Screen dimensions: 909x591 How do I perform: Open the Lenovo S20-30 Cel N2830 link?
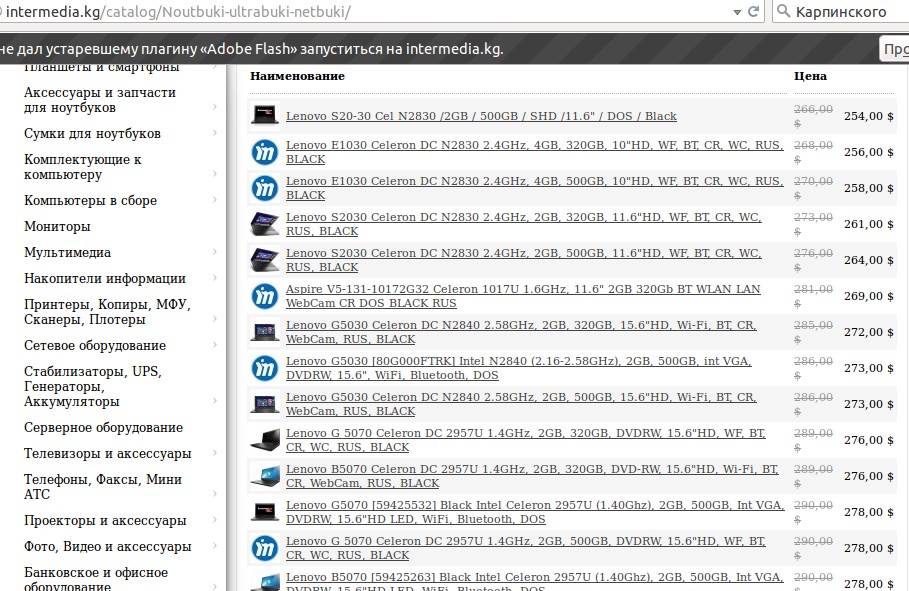[x=481, y=116]
